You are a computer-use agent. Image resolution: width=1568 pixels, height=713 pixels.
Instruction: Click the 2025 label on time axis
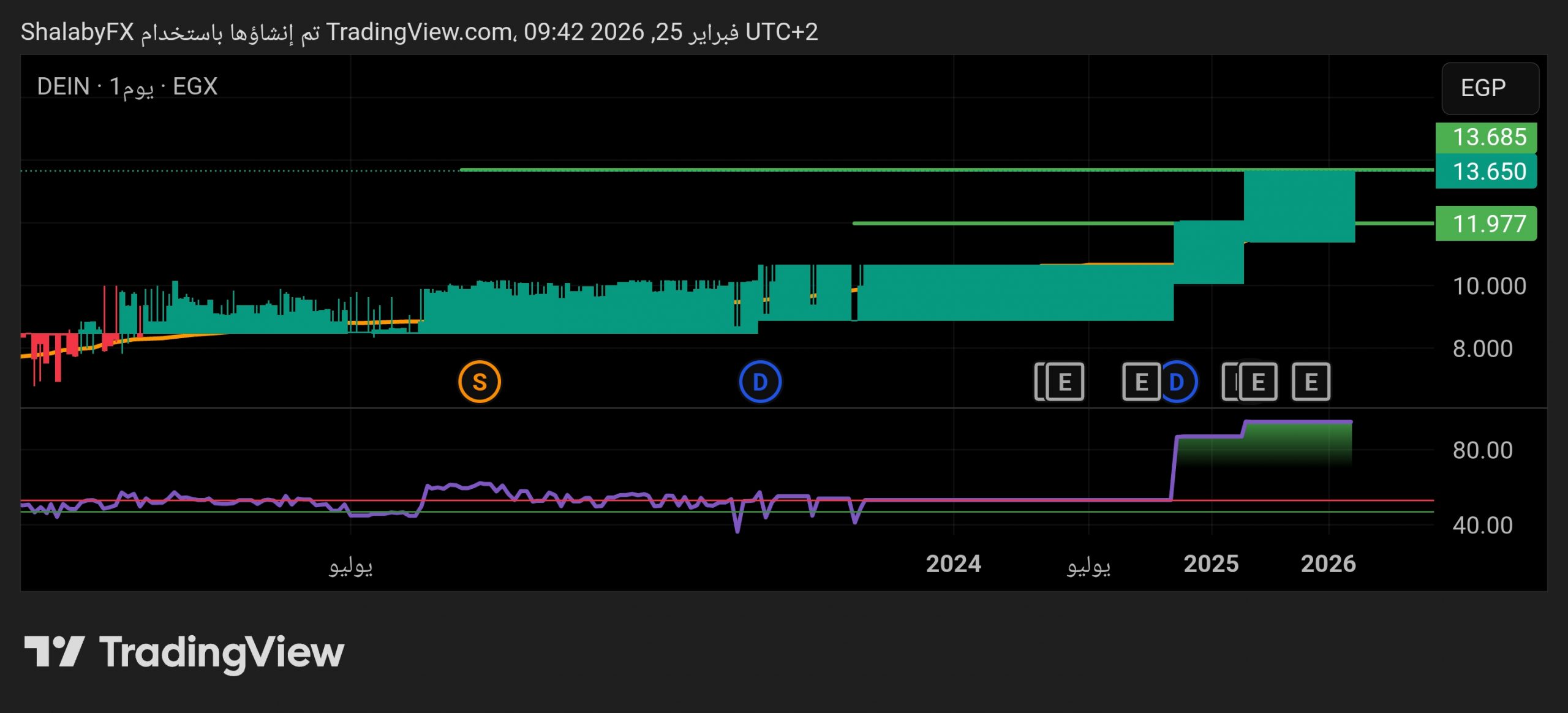click(x=1211, y=564)
